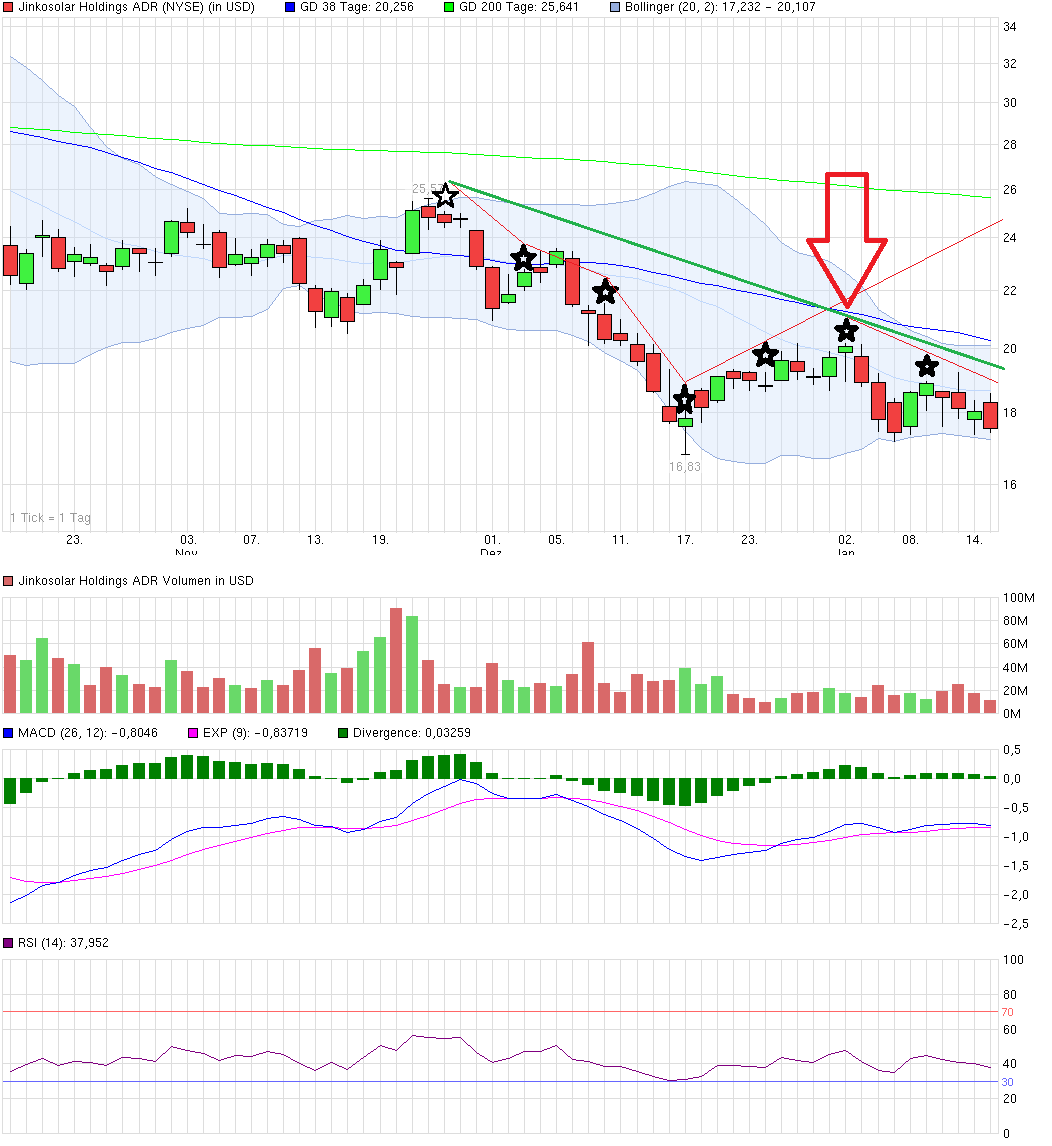Click the red Jinkosolar Holdings ADR legend swatch
Viewport: 1052px width, 1146px height.
click(8, 7)
